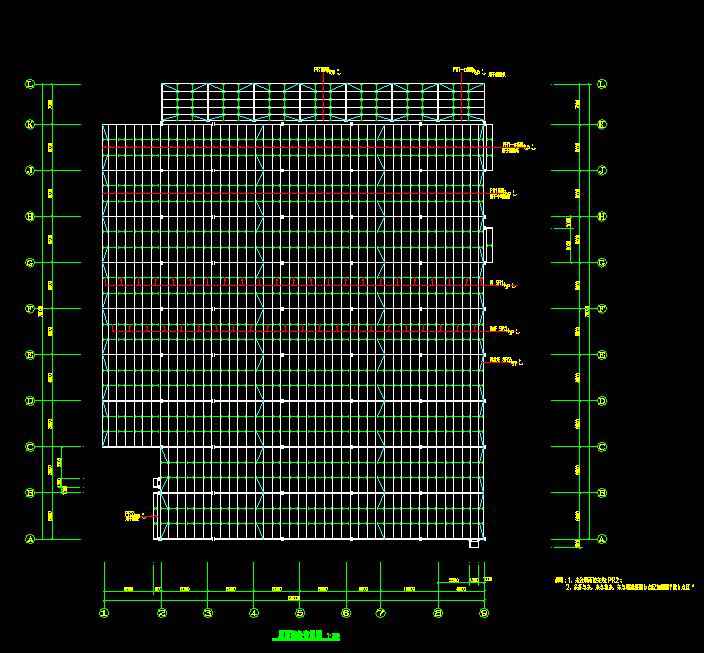Click grid bubble L on the left side
704x653 pixels.
coord(30,85)
